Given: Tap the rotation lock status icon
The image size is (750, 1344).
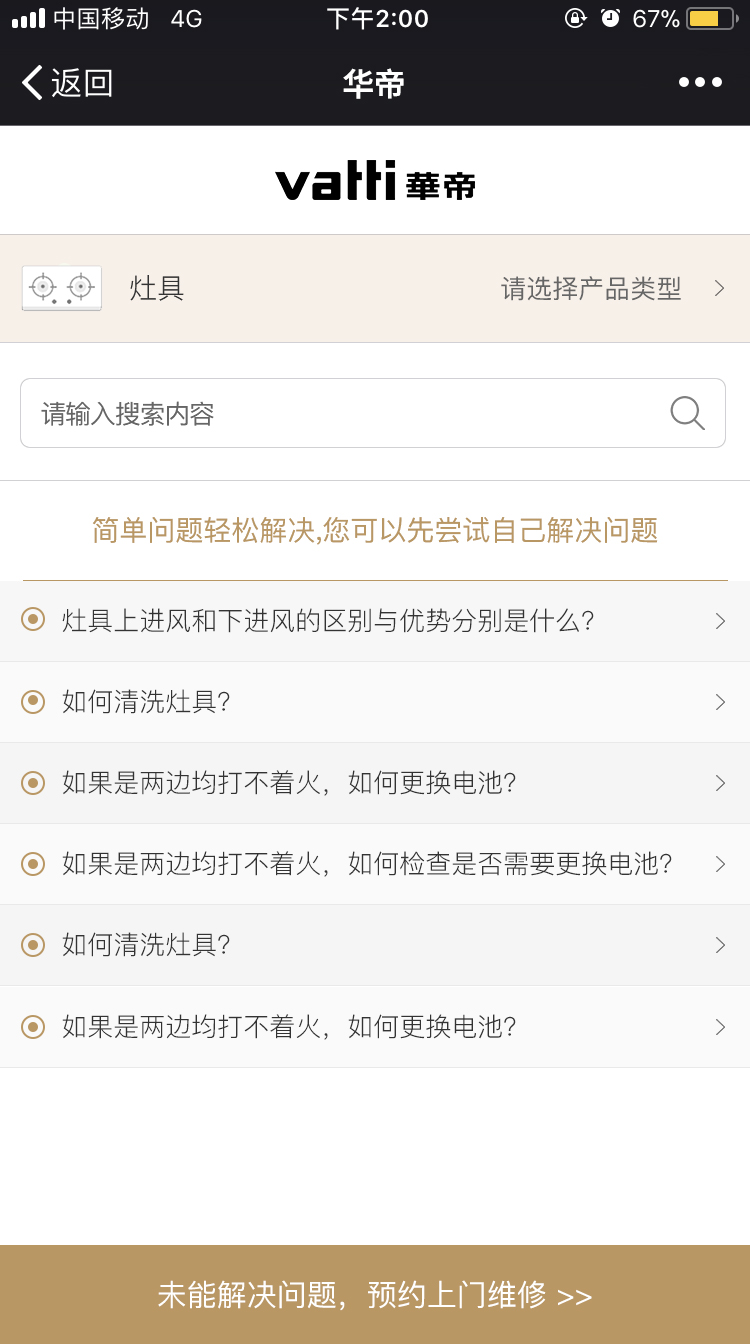Looking at the screenshot, I should pos(575,19).
